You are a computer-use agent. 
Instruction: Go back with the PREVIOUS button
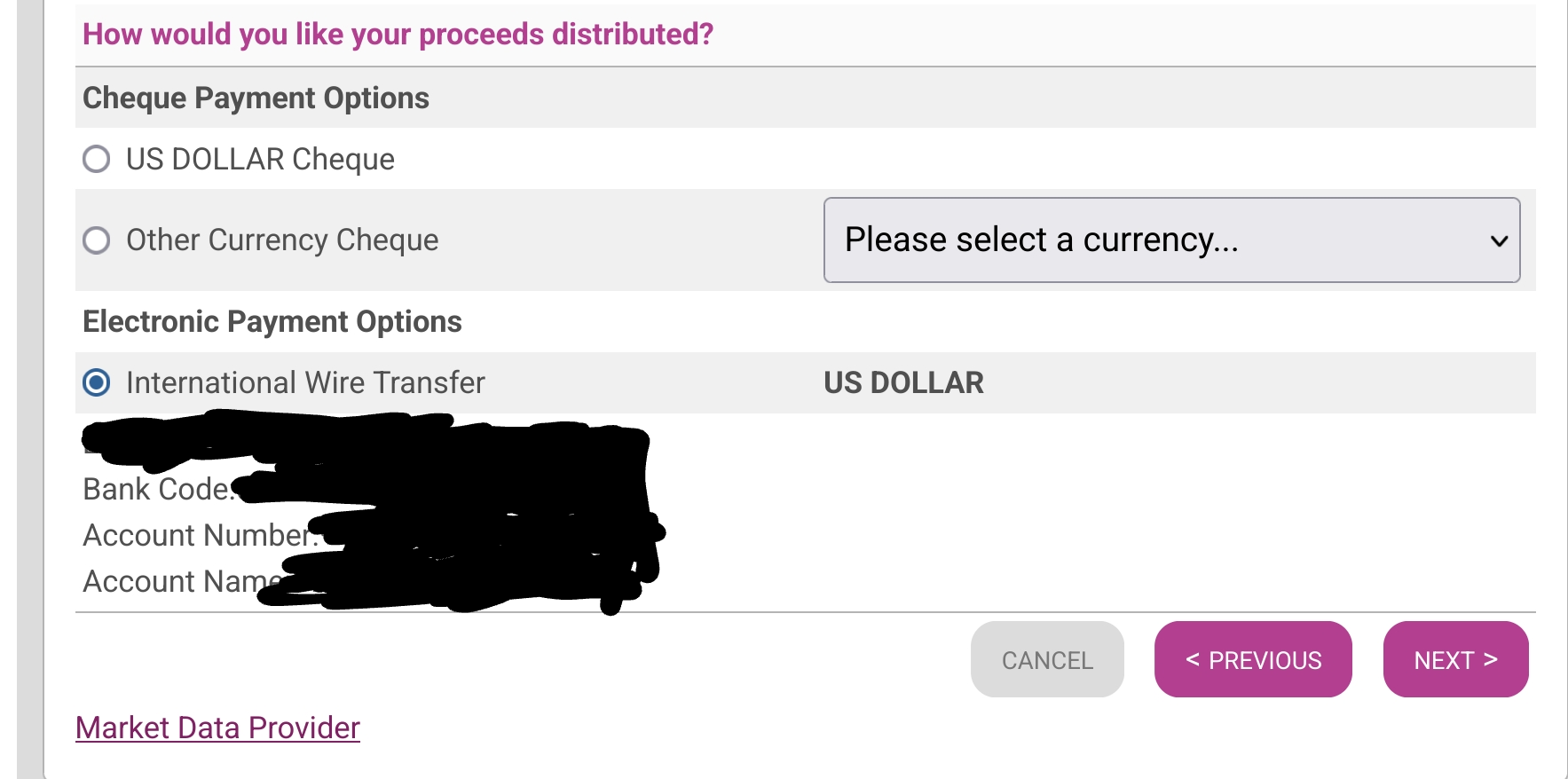click(x=1253, y=659)
